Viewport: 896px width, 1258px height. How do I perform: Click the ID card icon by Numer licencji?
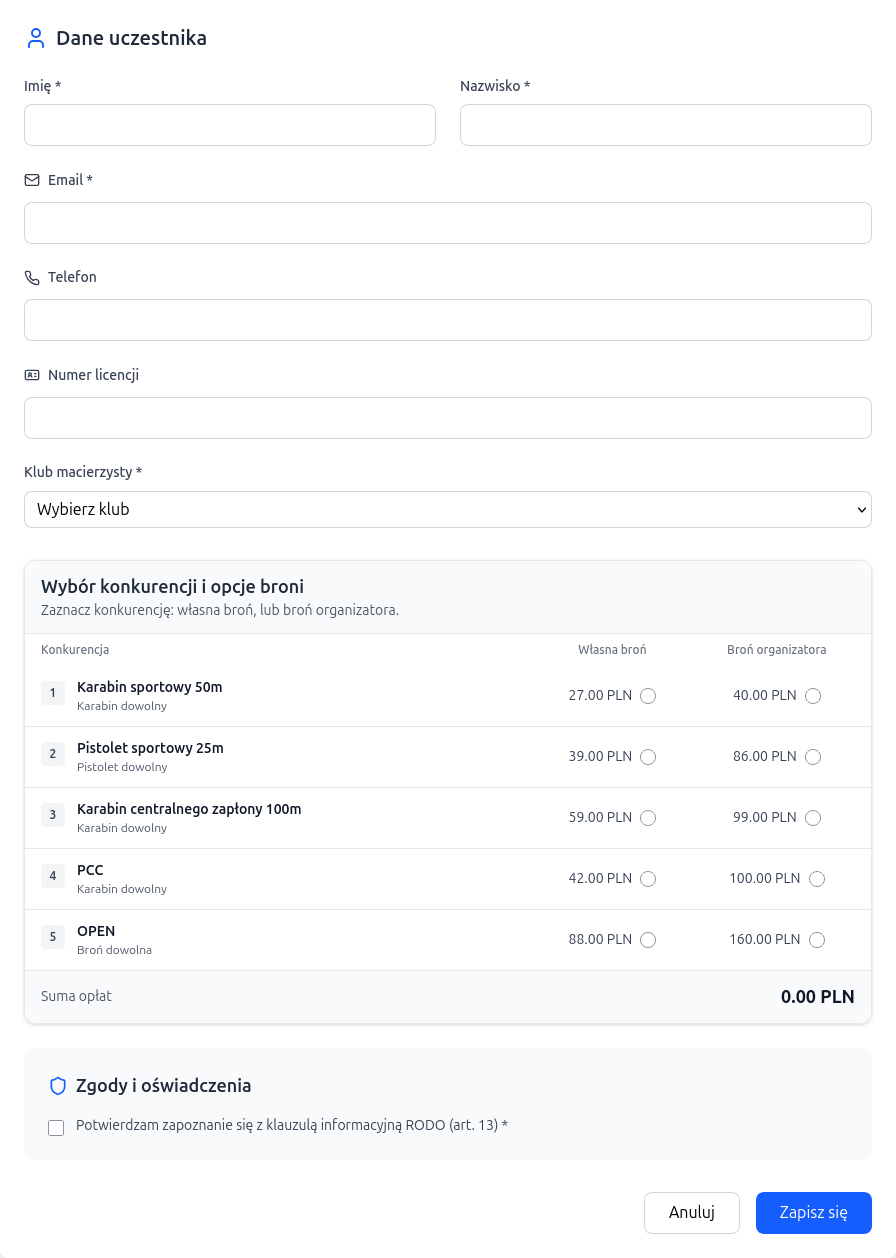click(32, 375)
